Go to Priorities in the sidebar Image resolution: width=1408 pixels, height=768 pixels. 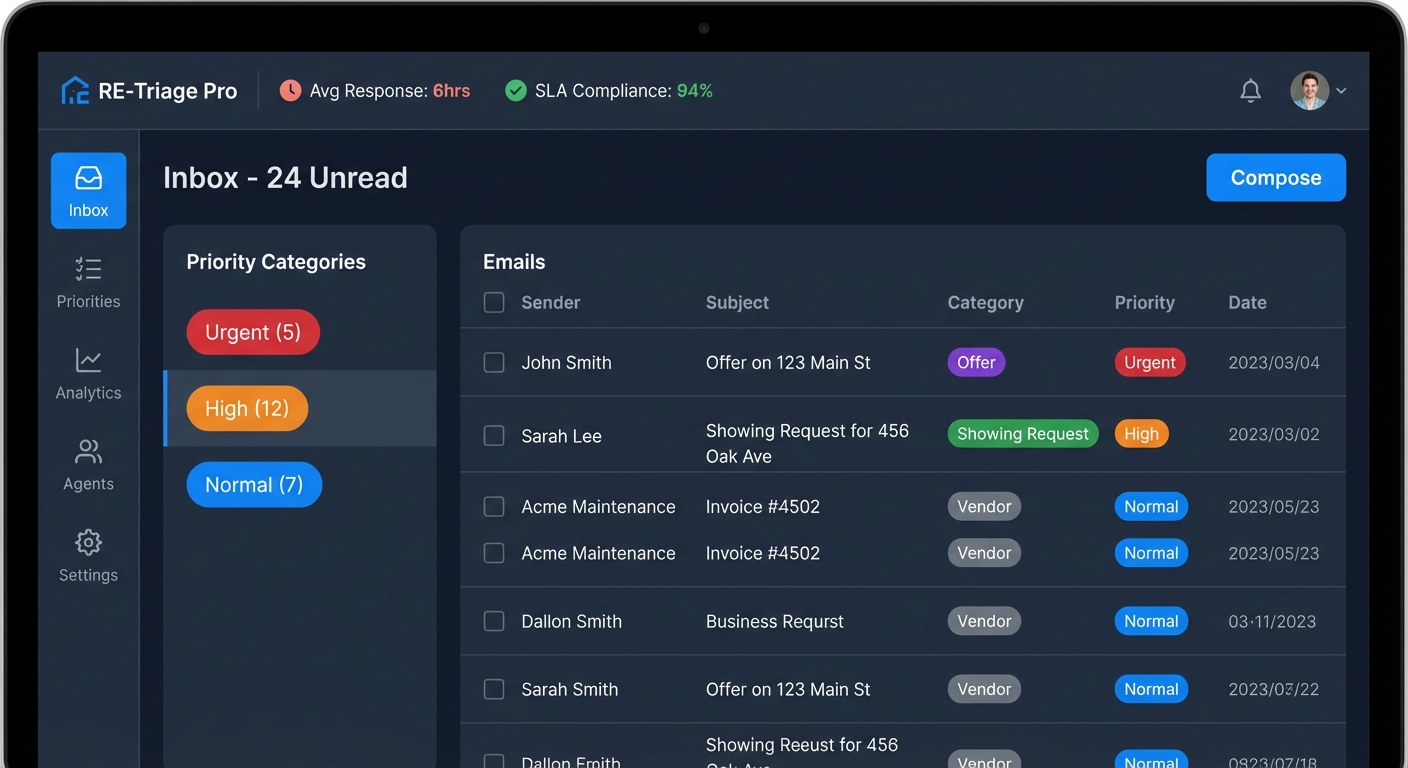click(88, 270)
